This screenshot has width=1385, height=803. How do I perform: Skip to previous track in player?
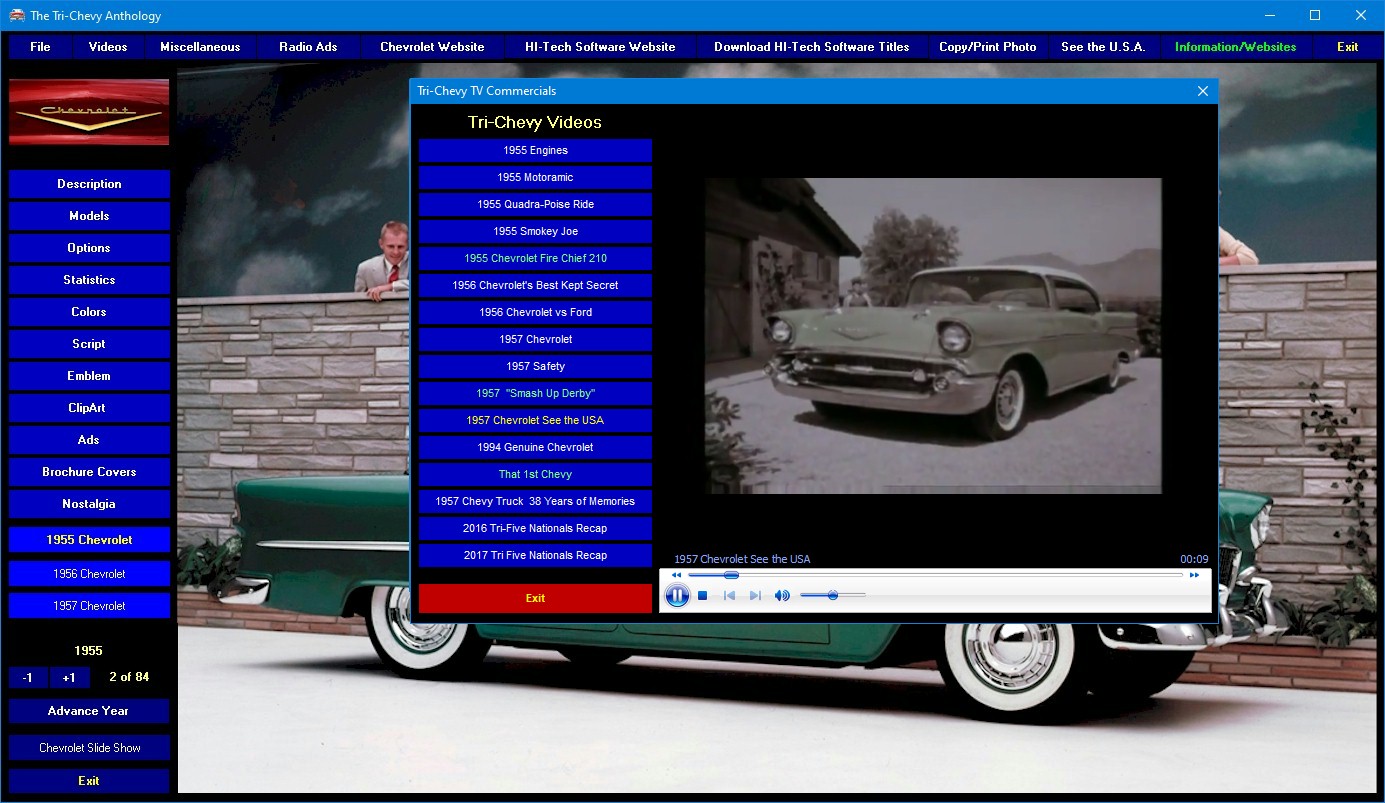tap(729, 596)
